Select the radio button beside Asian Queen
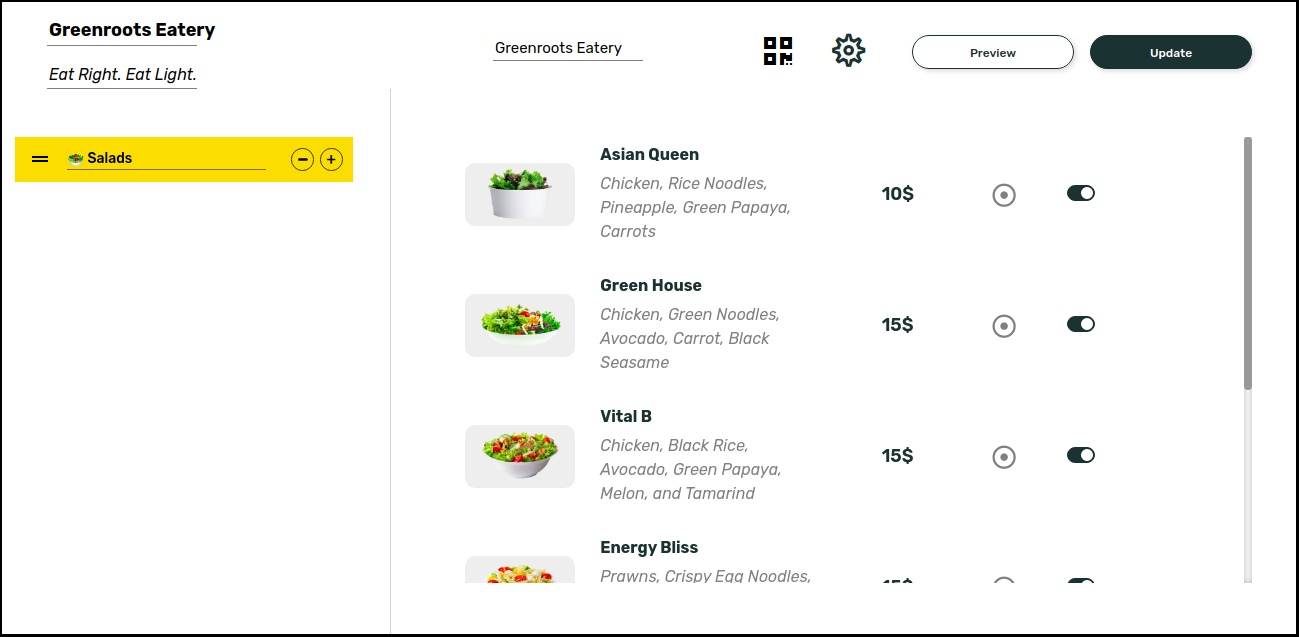This screenshot has height=637, width=1299. click(x=1004, y=195)
